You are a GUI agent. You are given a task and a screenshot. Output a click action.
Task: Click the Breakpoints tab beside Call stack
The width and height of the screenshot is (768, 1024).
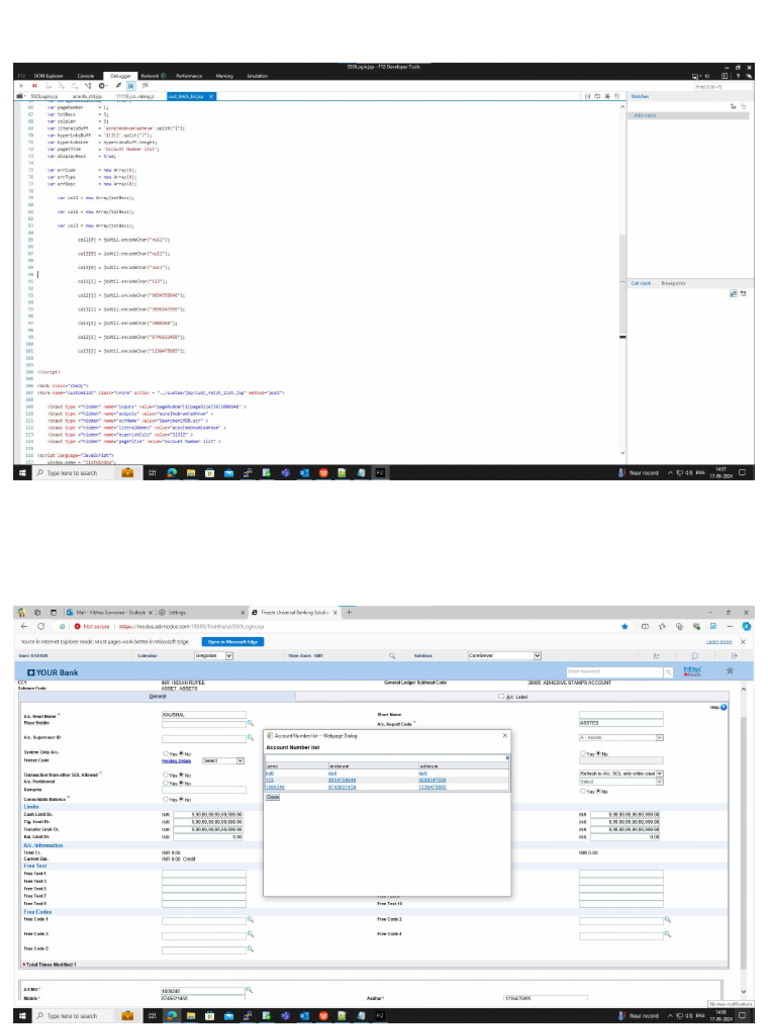click(673, 283)
